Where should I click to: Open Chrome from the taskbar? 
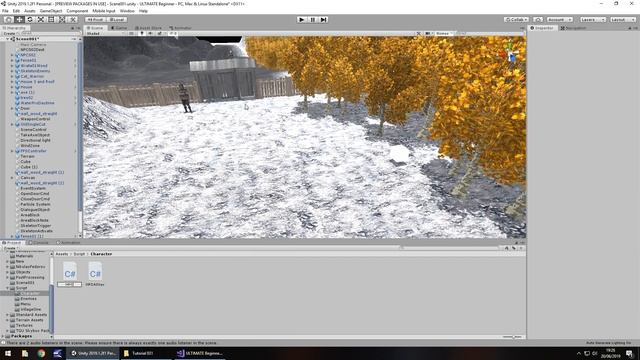pos(41,353)
